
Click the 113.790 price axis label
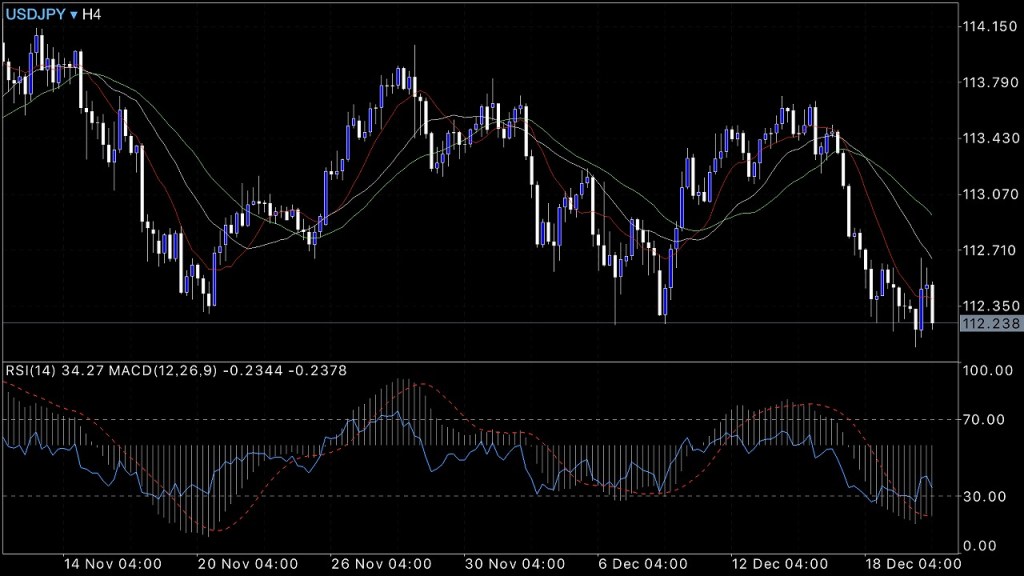989,82
